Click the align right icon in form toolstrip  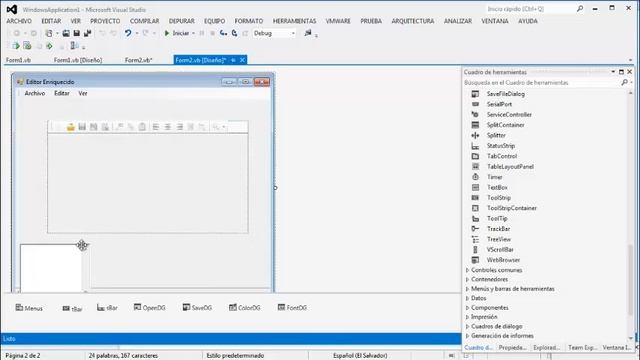180,127
